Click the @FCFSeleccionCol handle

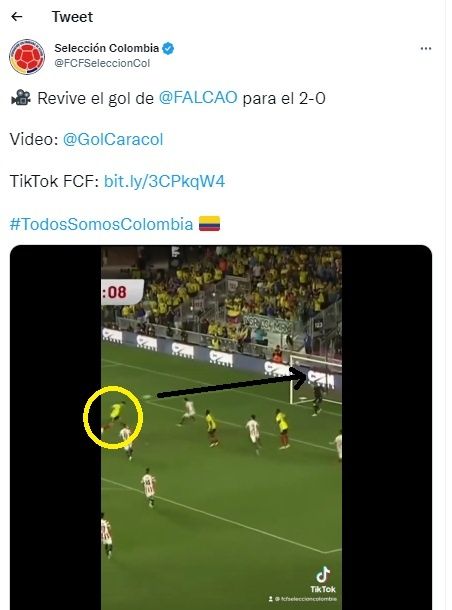(x=102, y=63)
